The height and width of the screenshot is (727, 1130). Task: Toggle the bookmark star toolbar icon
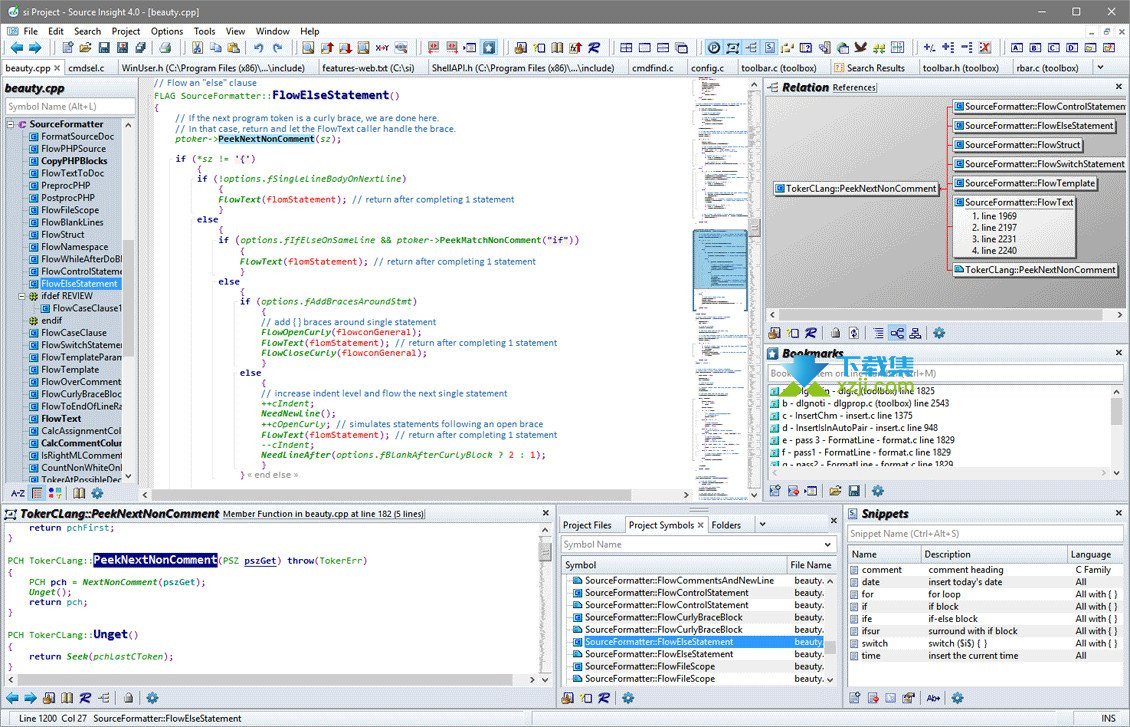click(489, 48)
